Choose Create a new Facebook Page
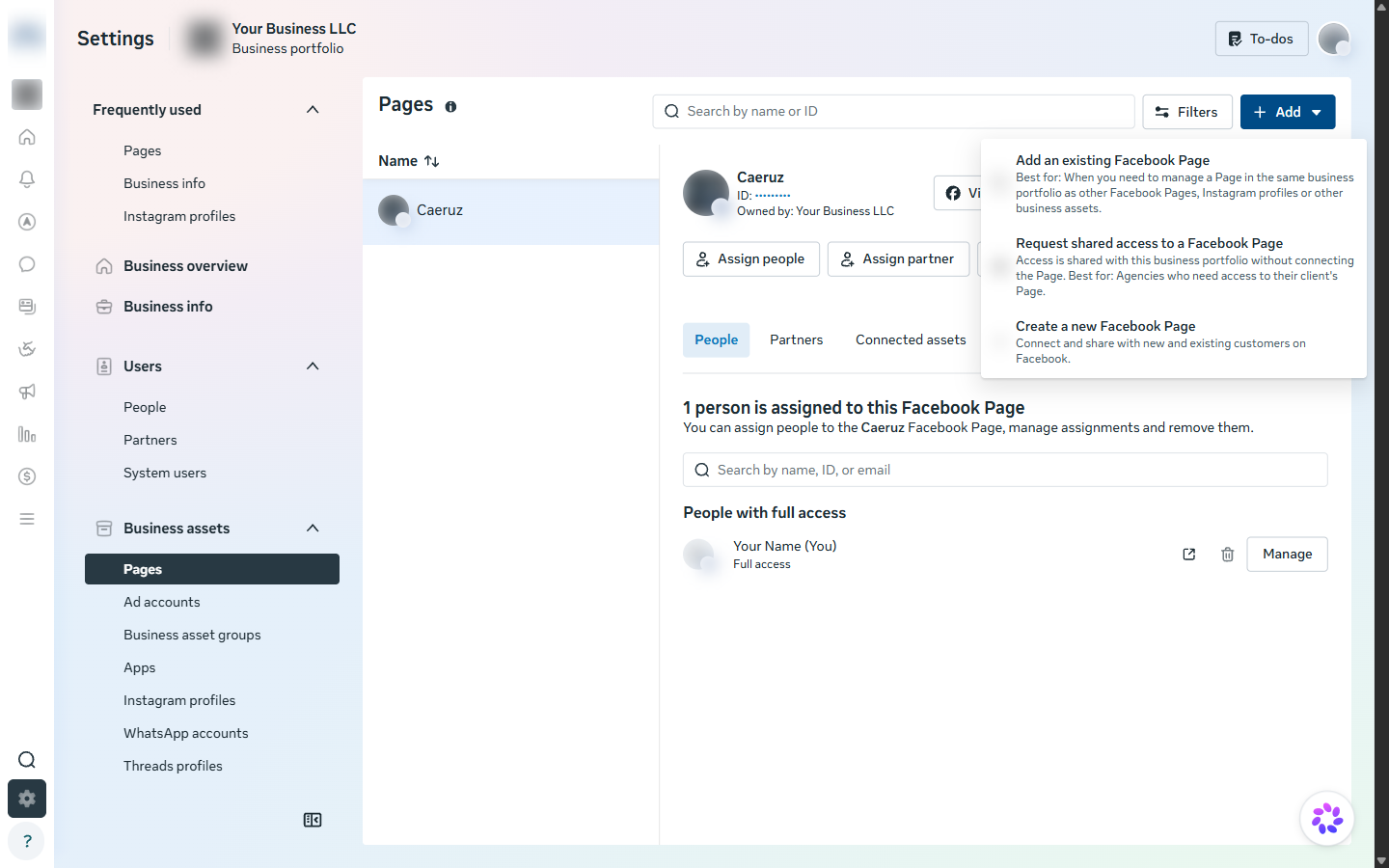This screenshot has height=868, width=1389. [x=1174, y=341]
